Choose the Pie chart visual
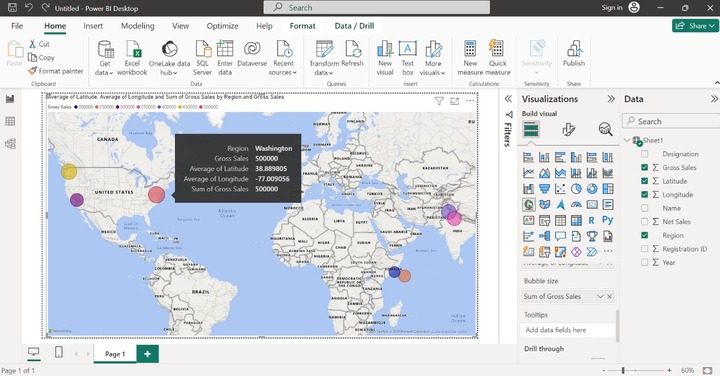 (x=576, y=189)
